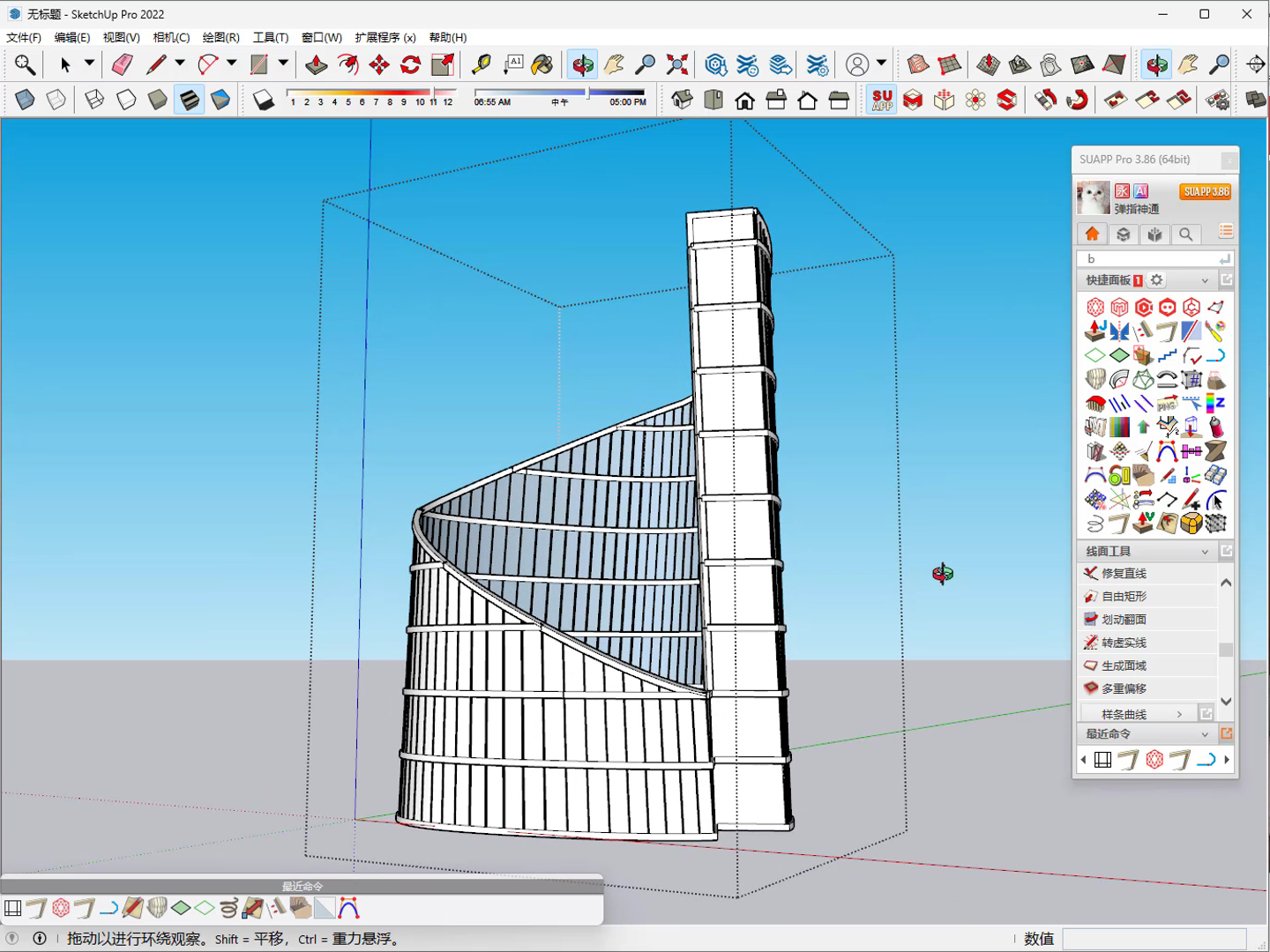Screen dimensions: 1270x952
Task: Open the 扩展程序 (x) menu
Action: click(385, 37)
